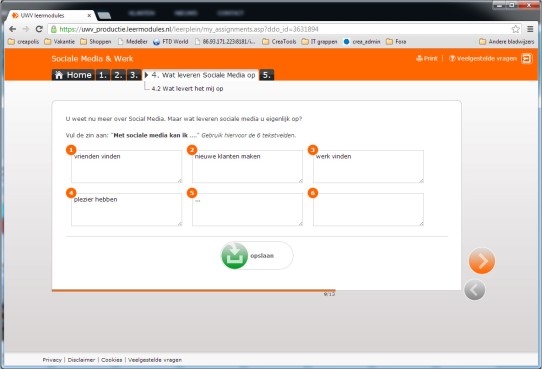Viewport: 542px width, 369px height.
Task: Click the address bar URL
Action: 189,29
